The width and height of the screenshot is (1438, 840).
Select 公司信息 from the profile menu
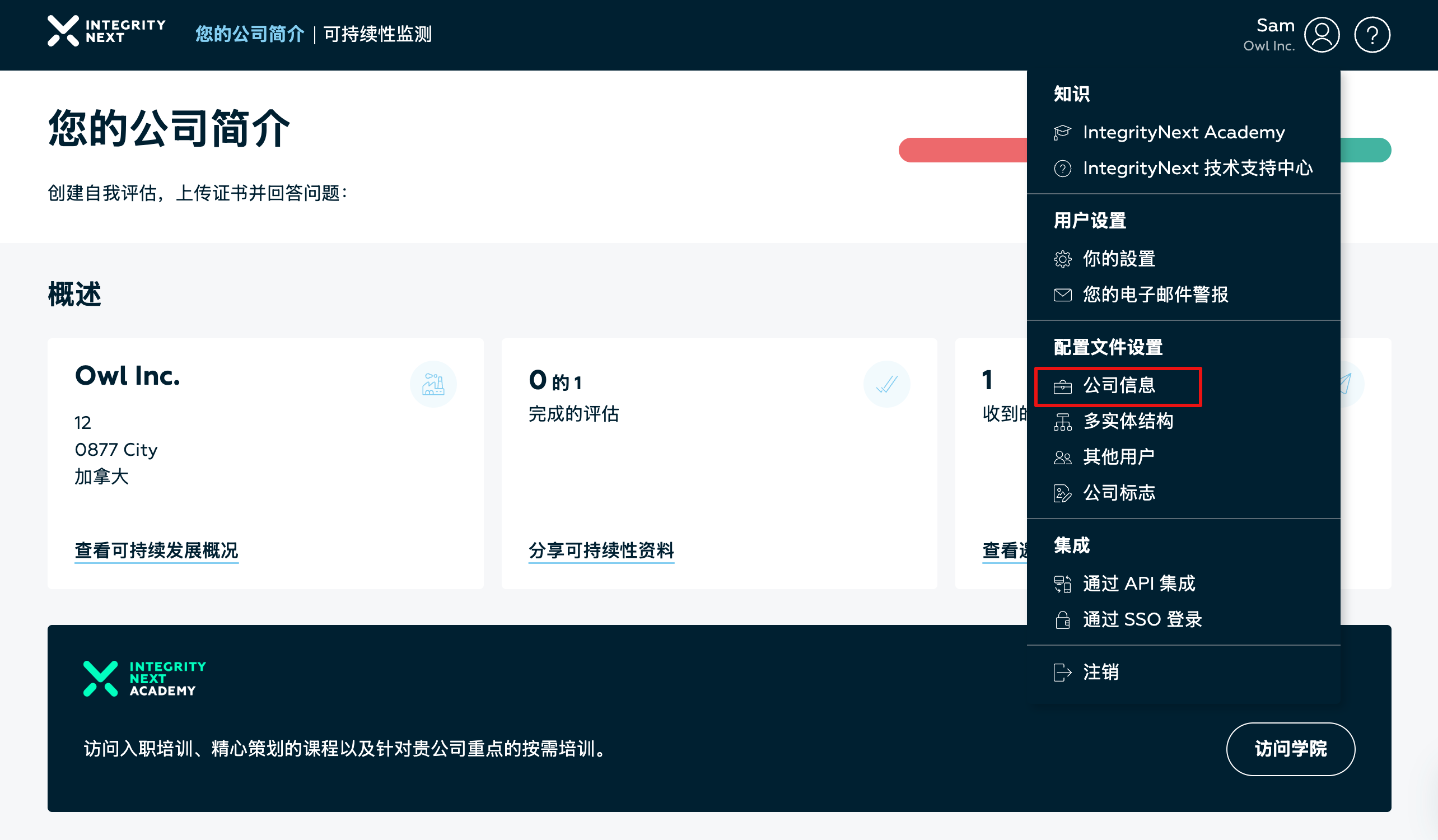(1118, 386)
